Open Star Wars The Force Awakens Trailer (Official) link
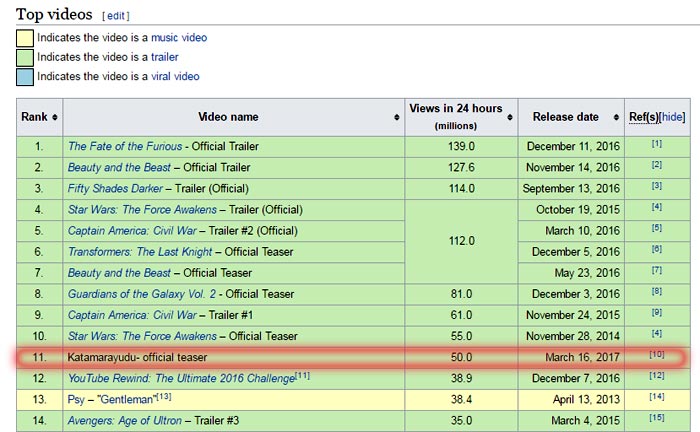Image resolution: width=700 pixels, height=432 pixels. pos(142,209)
